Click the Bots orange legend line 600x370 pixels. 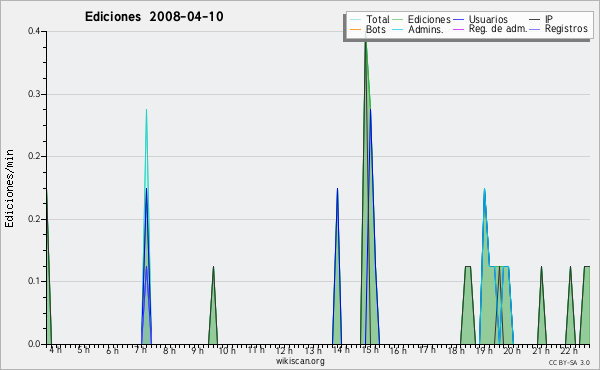tap(355, 29)
